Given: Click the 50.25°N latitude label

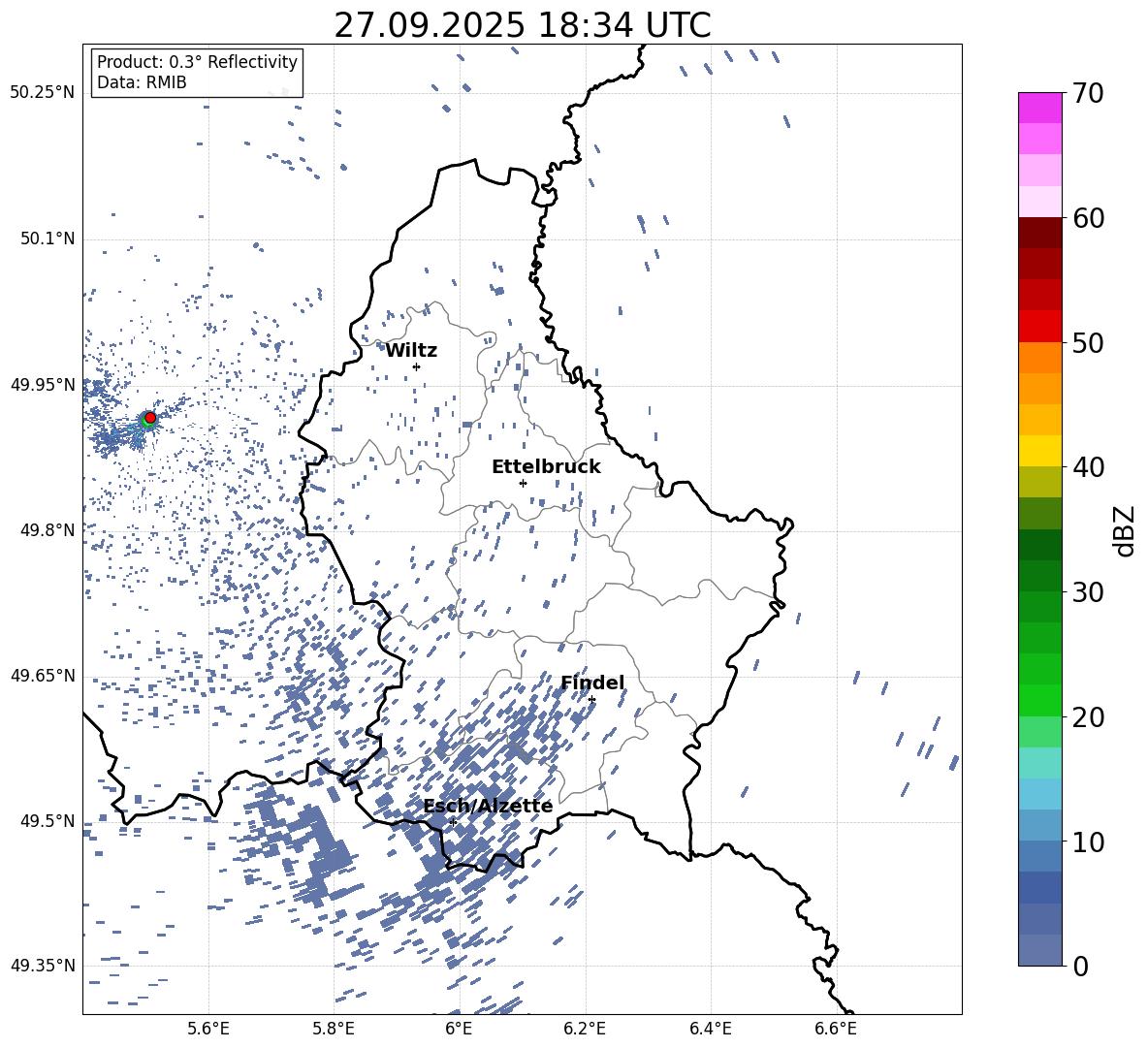Looking at the screenshot, I should point(43,93).
